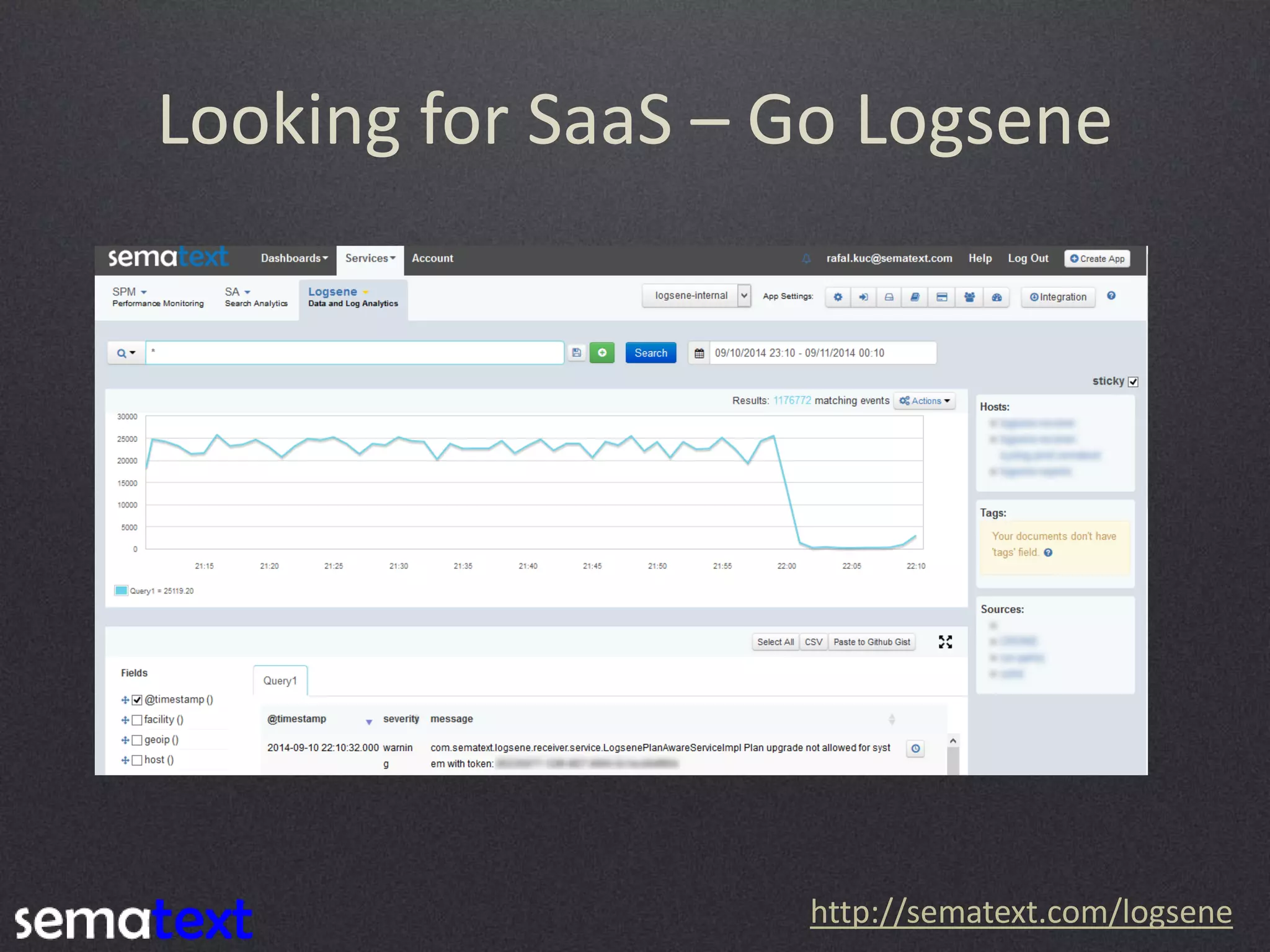1270x952 pixels.
Task: Click the move handle beside @timestamp field
Action: point(125,700)
